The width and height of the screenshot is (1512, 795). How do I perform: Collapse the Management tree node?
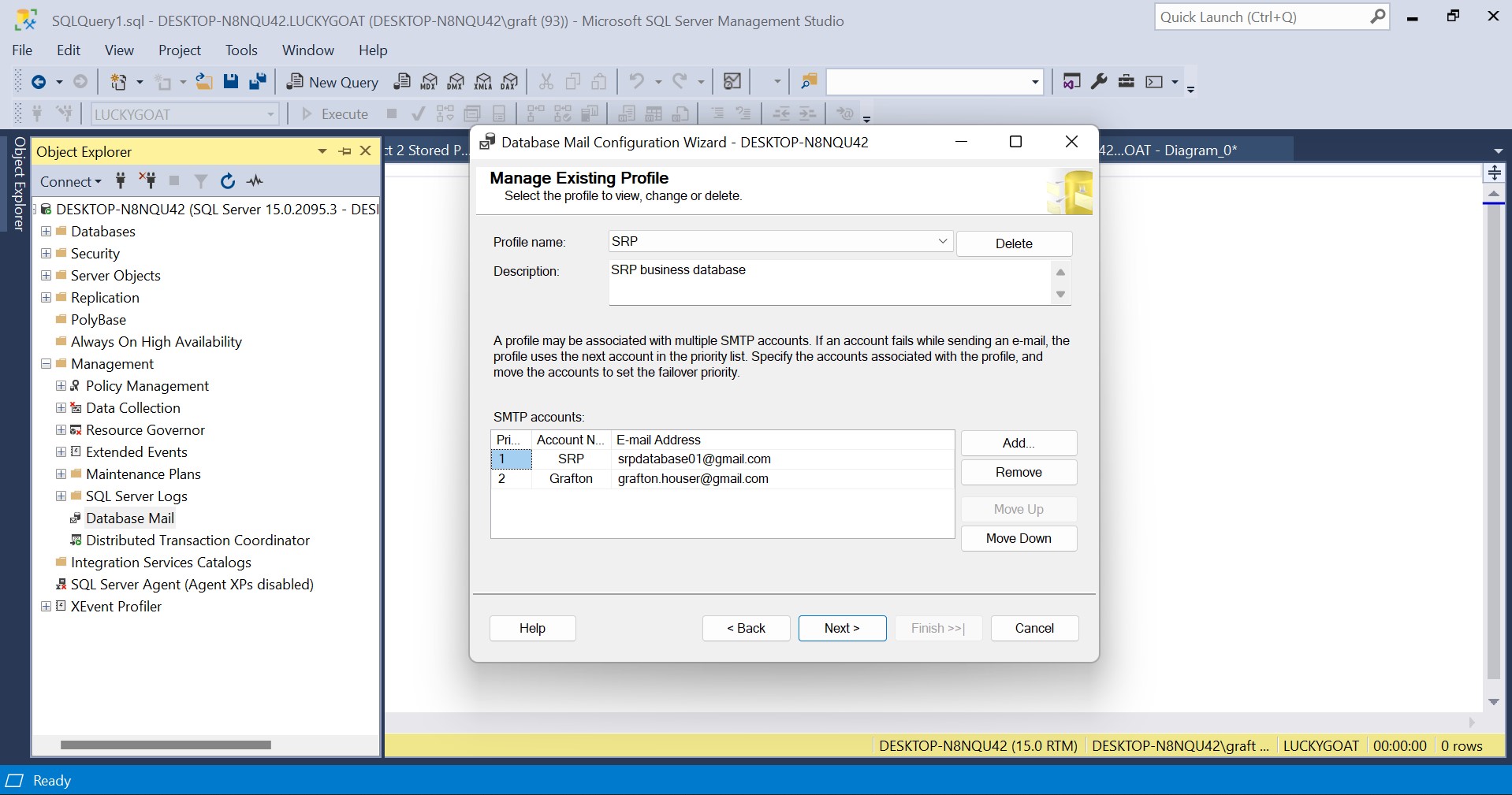[x=46, y=364]
